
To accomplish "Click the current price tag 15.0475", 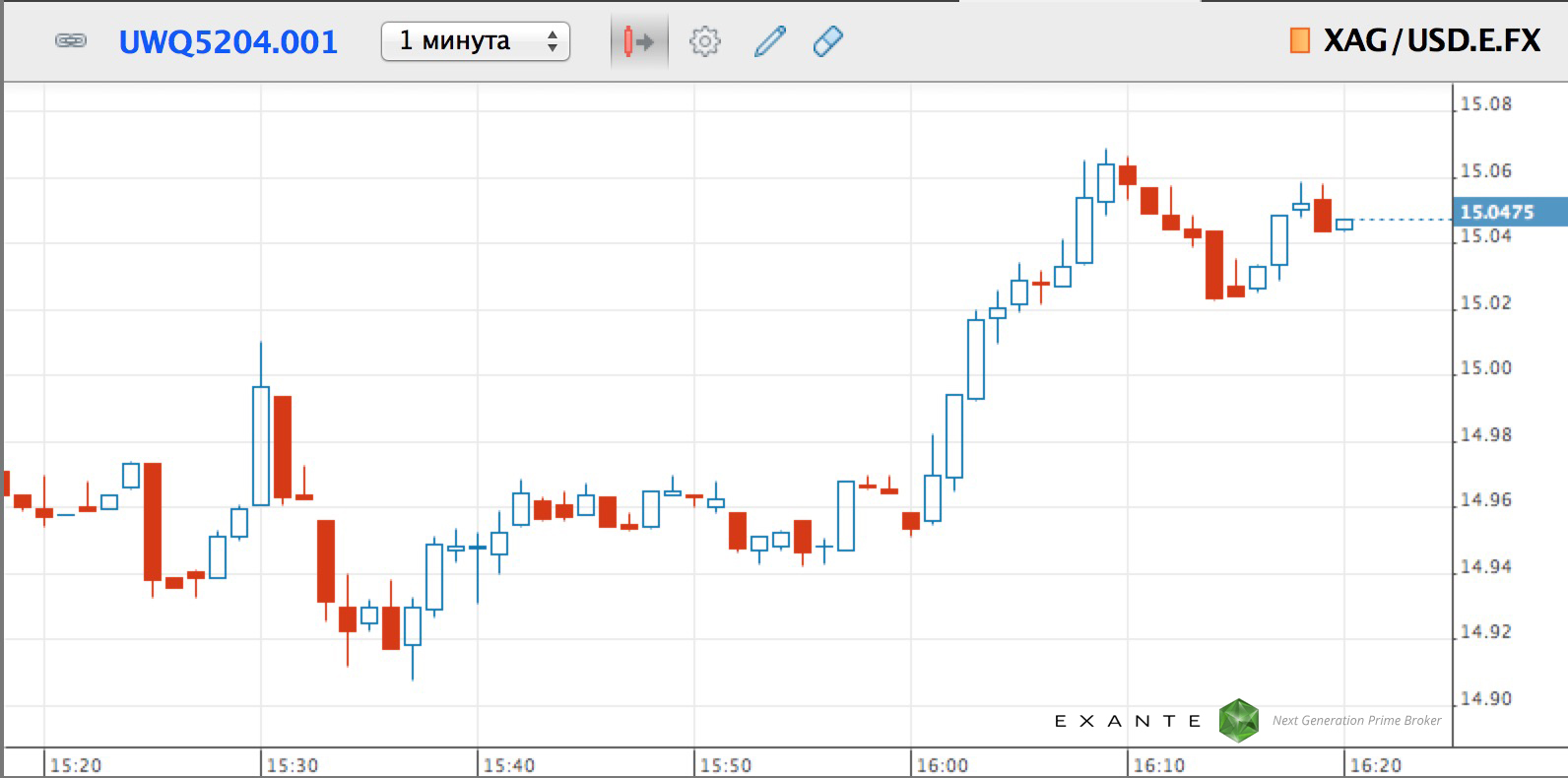I will click(1497, 212).
